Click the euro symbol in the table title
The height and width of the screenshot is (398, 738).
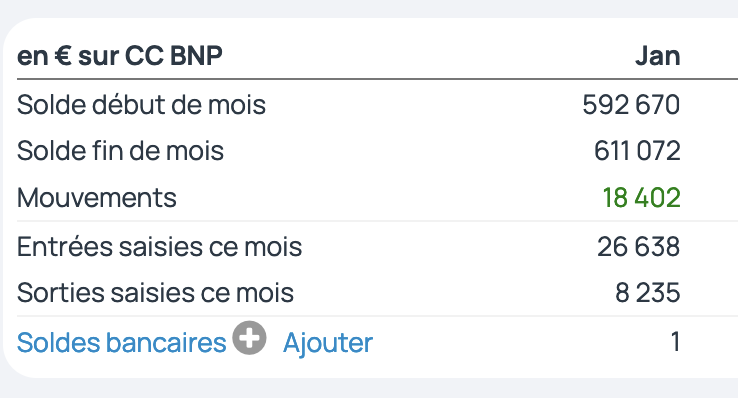click(63, 56)
